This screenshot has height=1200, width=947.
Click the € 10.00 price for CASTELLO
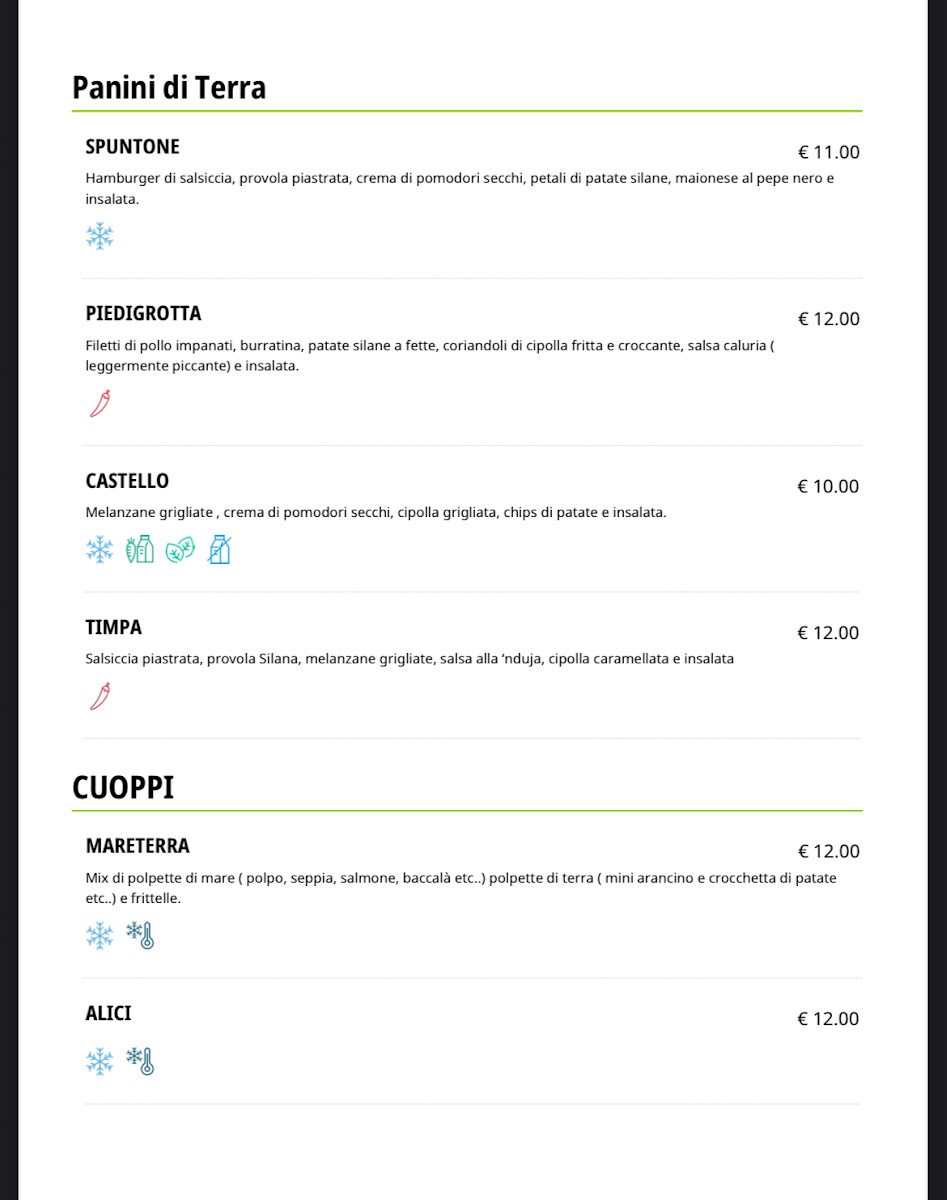828,487
